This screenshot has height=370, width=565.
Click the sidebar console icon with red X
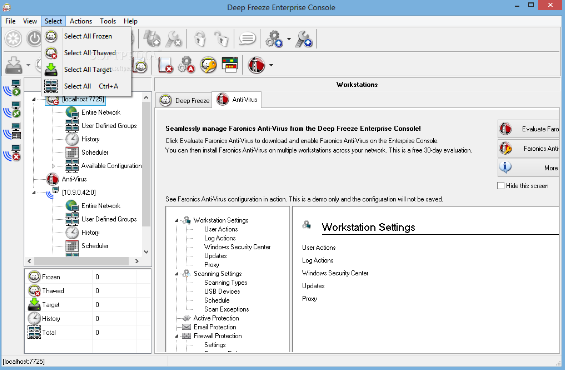coord(12,153)
